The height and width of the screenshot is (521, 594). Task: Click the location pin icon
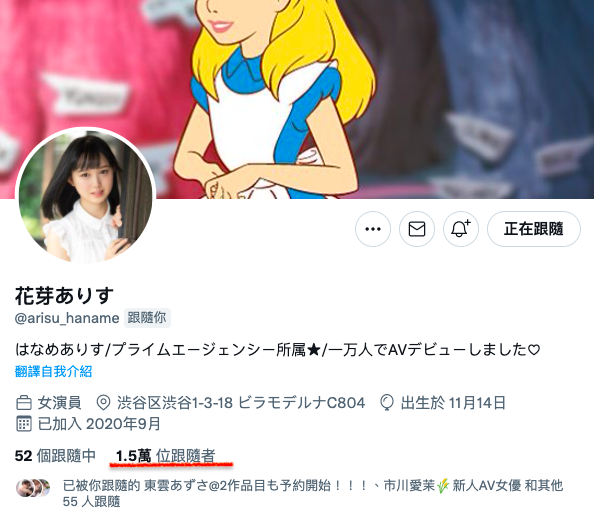point(103,403)
